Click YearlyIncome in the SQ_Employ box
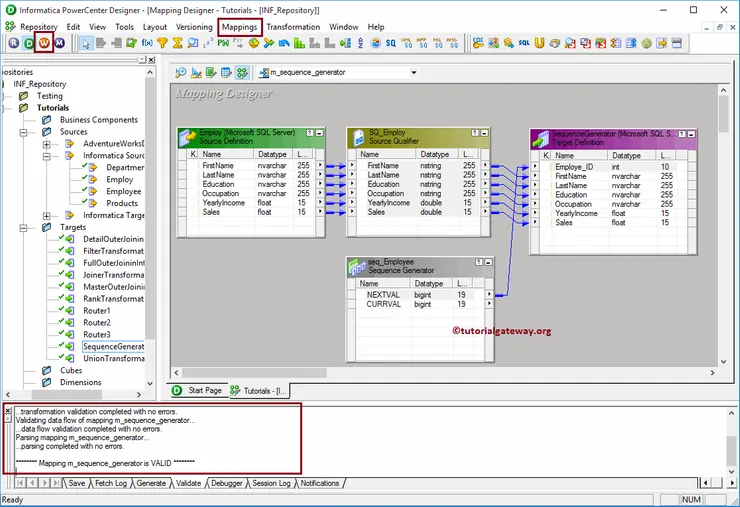This screenshot has height=507, width=740. [388, 203]
